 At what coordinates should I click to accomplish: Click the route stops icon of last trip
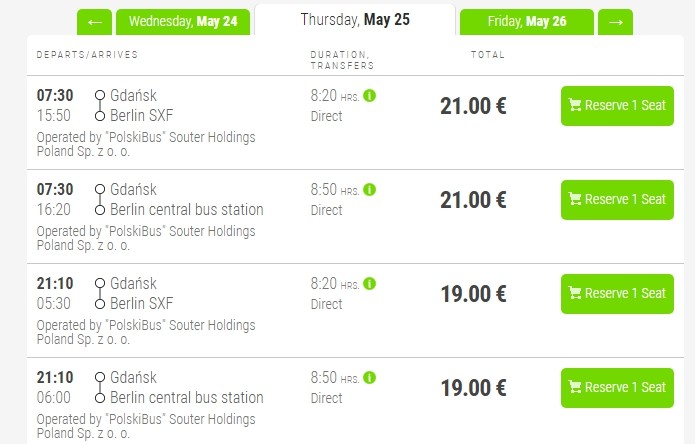(99, 388)
